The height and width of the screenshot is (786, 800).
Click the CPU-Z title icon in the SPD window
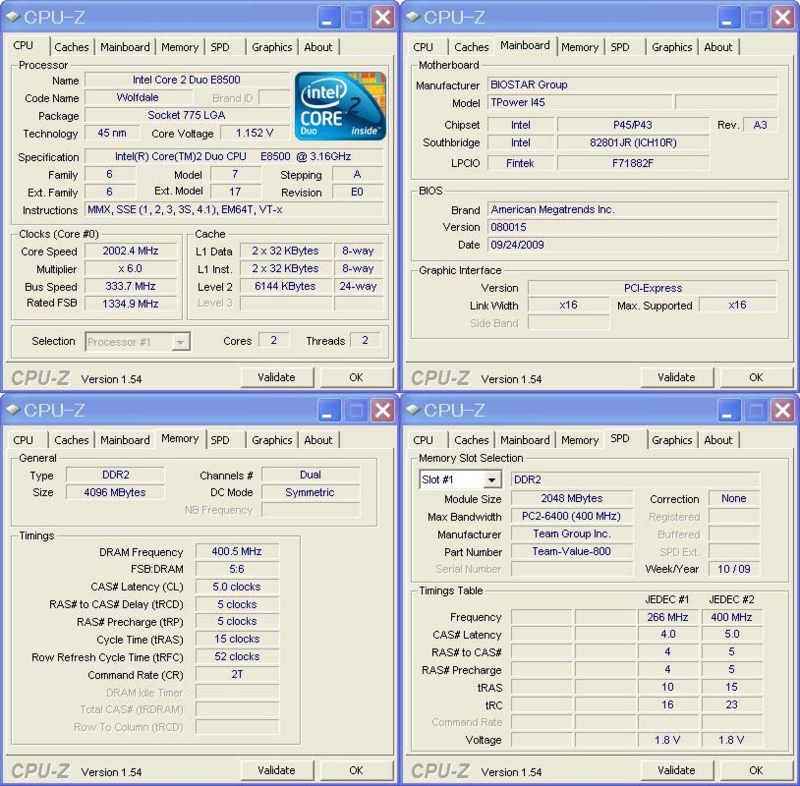click(413, 410)
